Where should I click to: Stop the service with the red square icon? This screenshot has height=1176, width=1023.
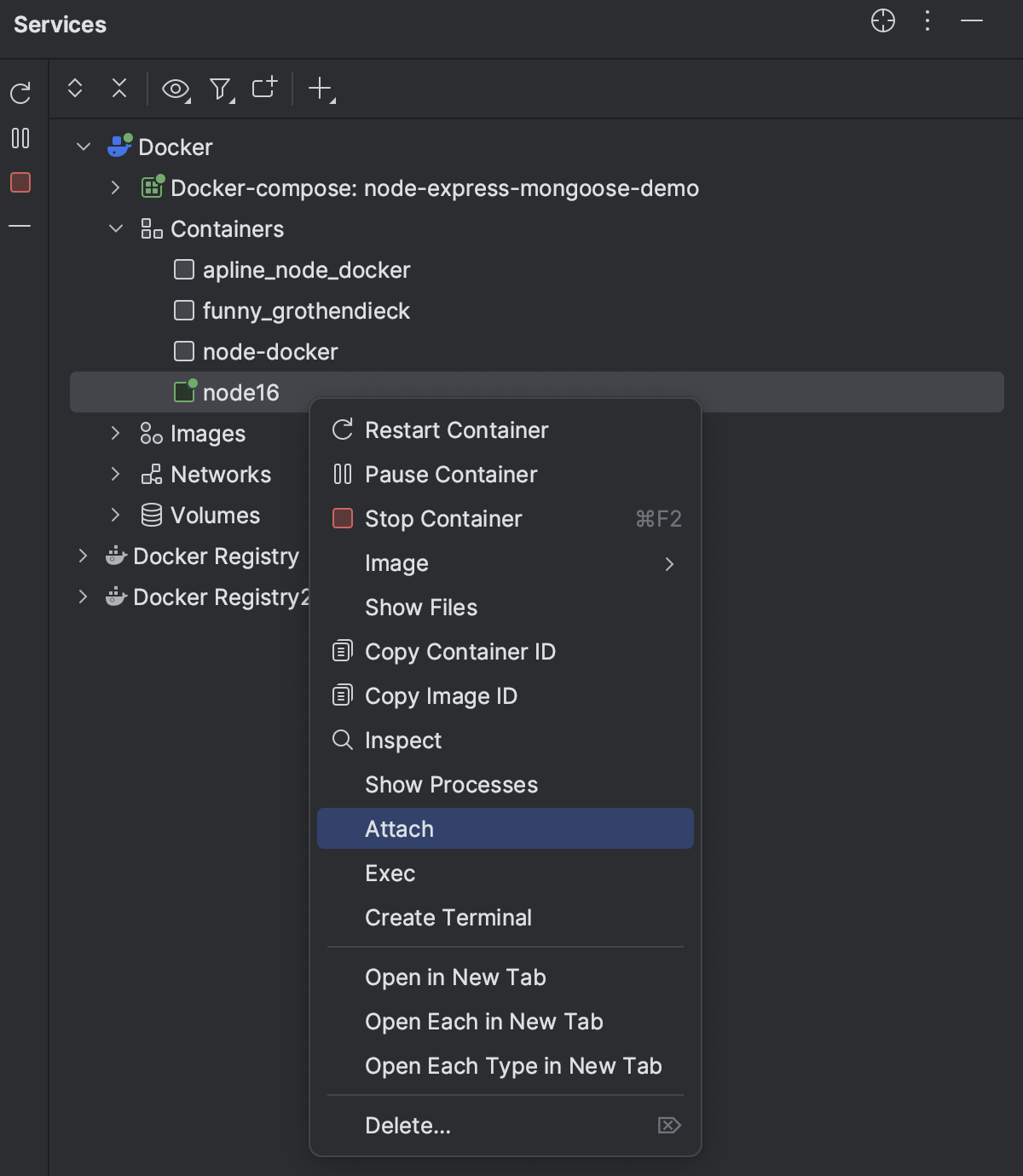[20, 182]
